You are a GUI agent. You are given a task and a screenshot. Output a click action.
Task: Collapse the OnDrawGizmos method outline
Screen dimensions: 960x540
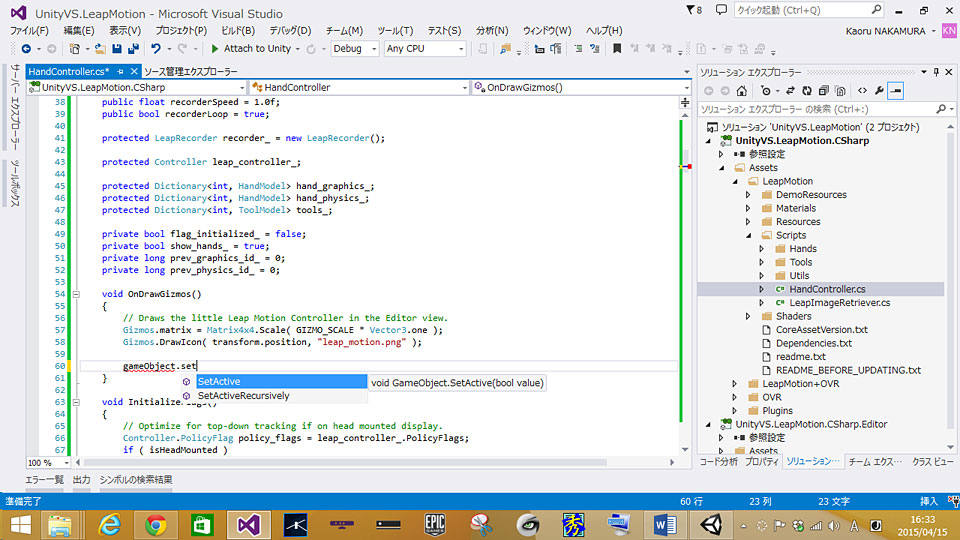pyautogui.click(x=76, y=294)
